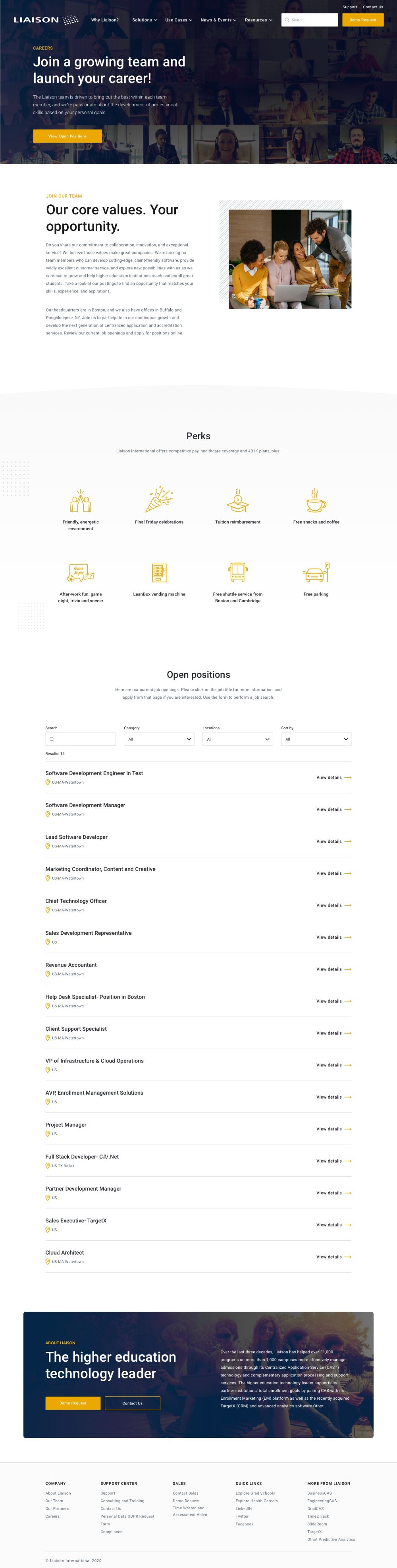This screenshot has height=1568, width=397.
Task: Click the shuttle bus perk icon
Action: (x=237, y=572)
